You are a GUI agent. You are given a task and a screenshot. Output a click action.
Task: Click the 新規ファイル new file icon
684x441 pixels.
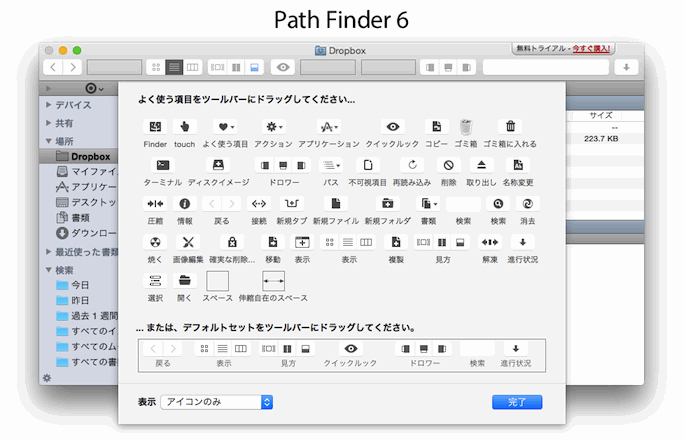[x=335, y=204]
